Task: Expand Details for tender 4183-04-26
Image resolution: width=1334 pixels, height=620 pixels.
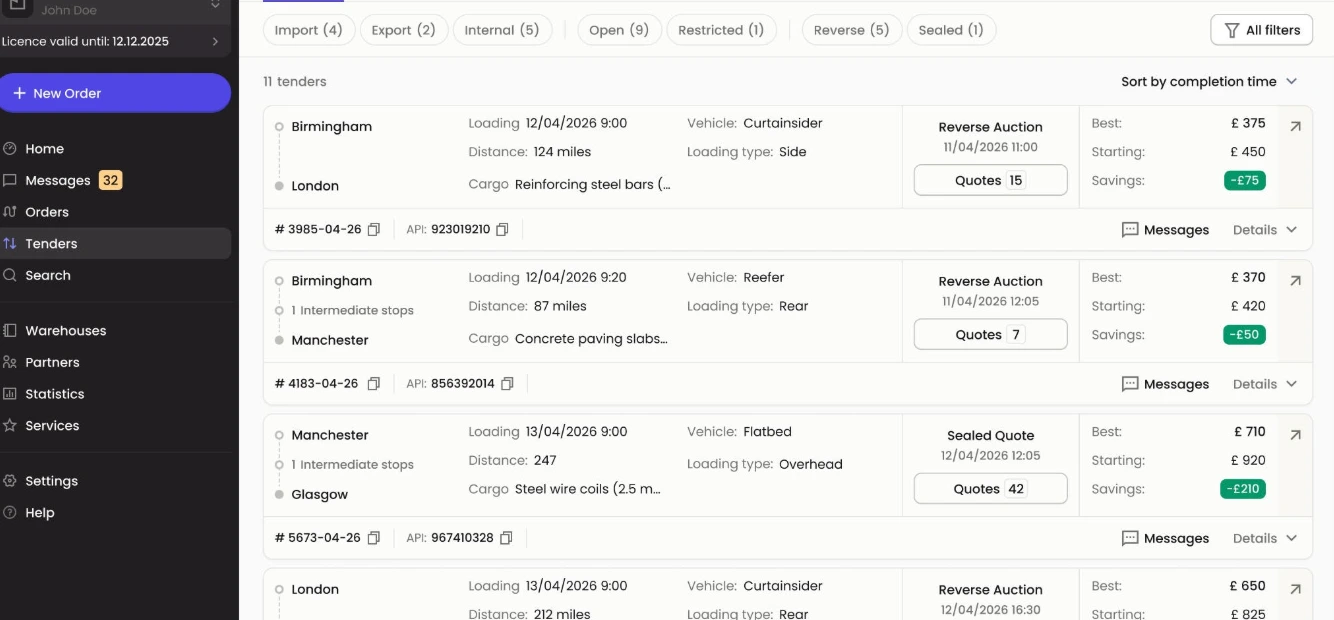Action: [1265, 384]
